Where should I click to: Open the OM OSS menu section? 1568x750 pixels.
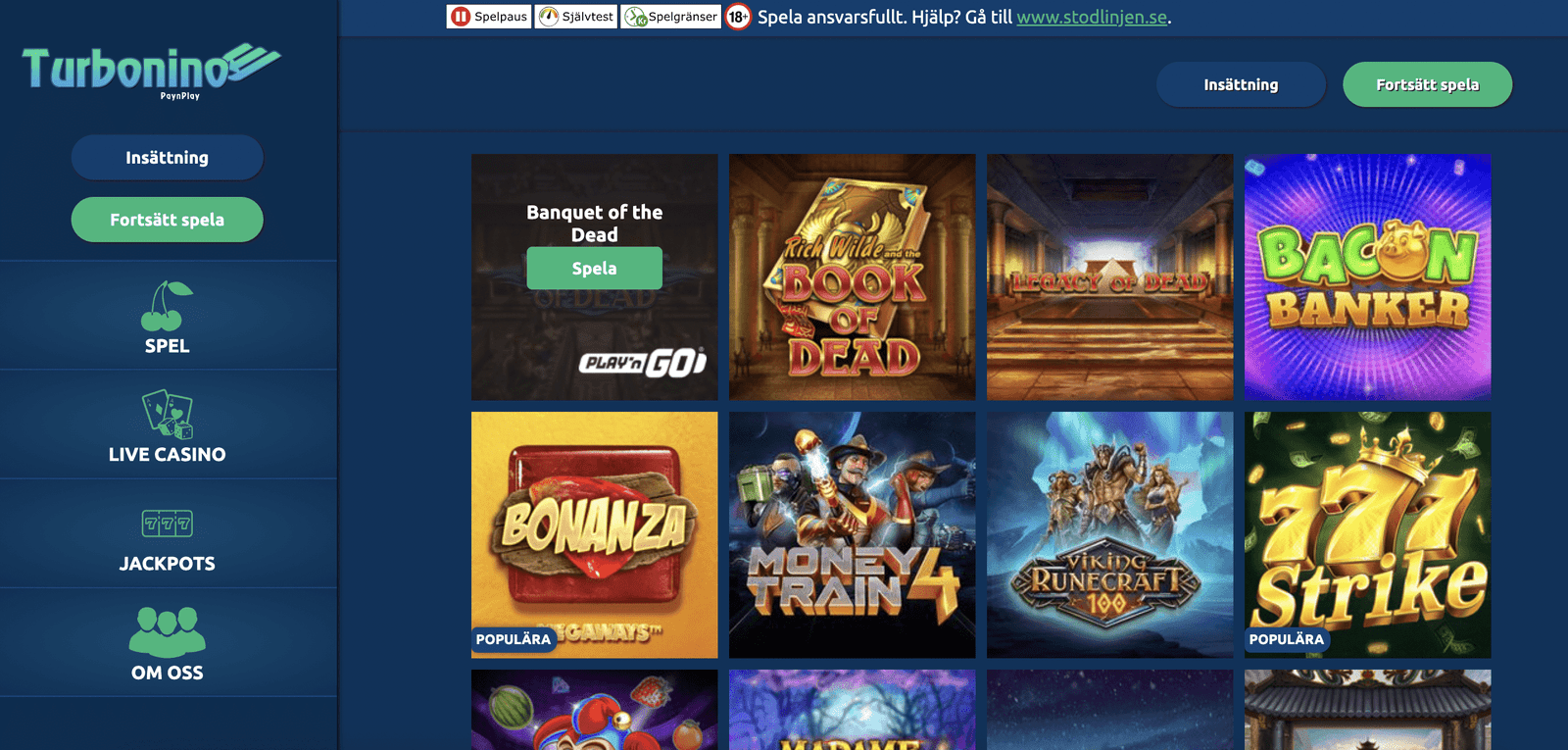pos(168,643)
